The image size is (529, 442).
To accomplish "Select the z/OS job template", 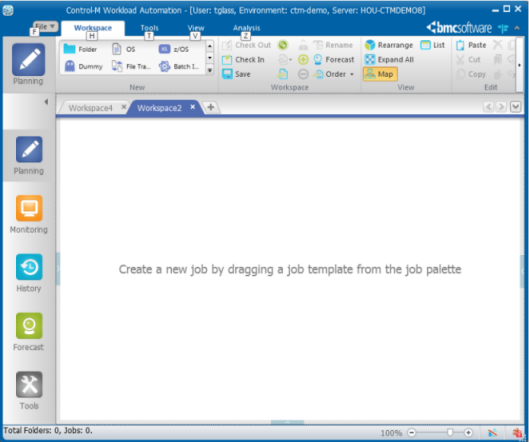I will (x=174, y=49).
